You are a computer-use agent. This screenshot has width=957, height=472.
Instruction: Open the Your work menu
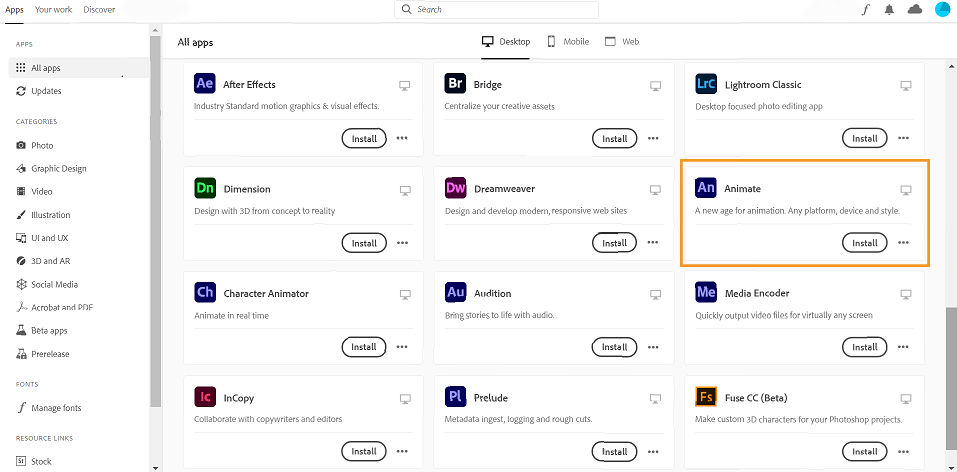pyautogui.click(x=53, y=10)
